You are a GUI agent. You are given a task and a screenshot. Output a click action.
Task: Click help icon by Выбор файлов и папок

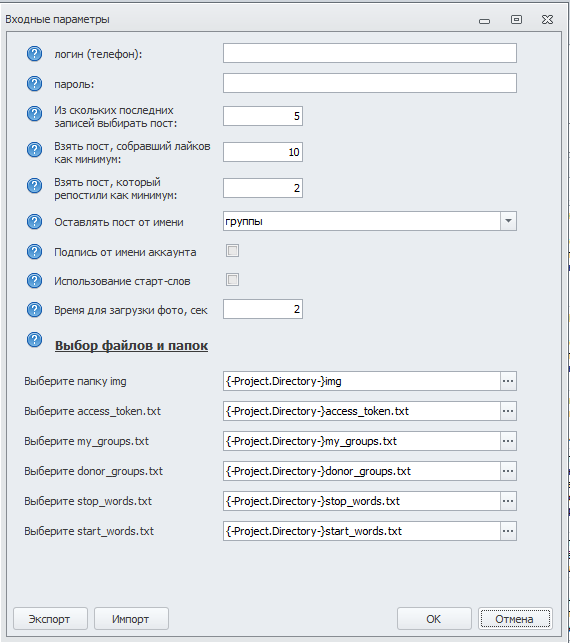pos(34,340)
